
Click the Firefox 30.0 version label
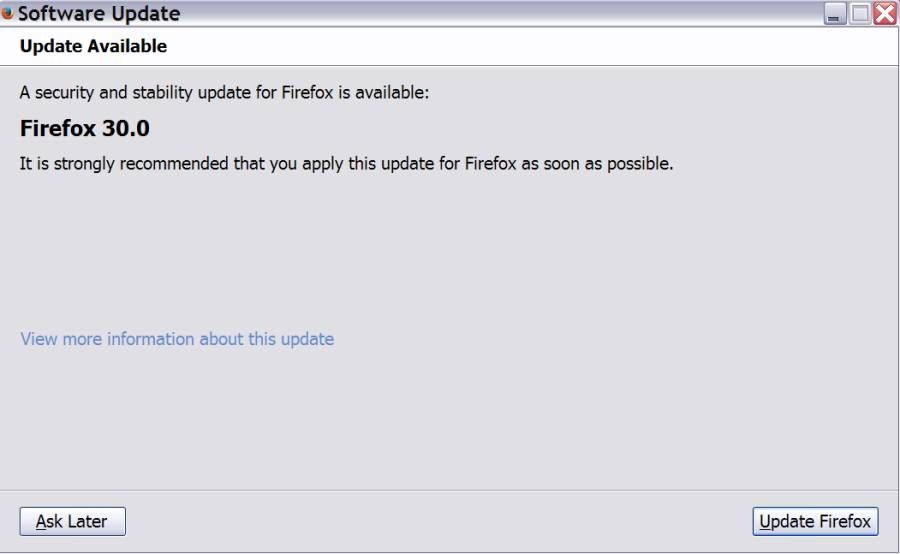tap(84, 128)
